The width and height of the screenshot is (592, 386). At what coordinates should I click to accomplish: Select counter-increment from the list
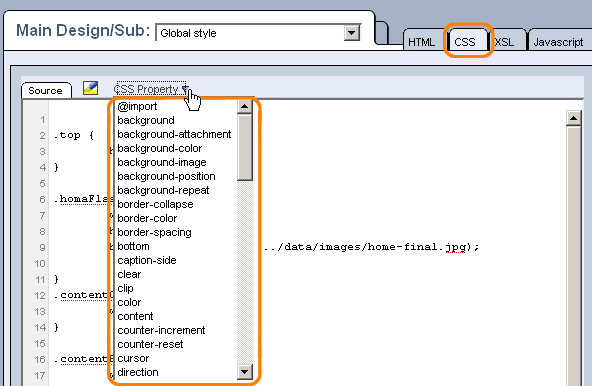tap(161, 330)
